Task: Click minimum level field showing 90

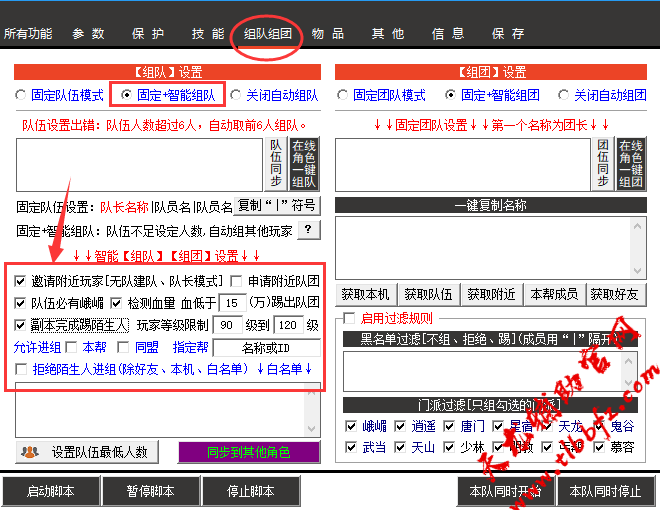Action: (x=227, y=325)
